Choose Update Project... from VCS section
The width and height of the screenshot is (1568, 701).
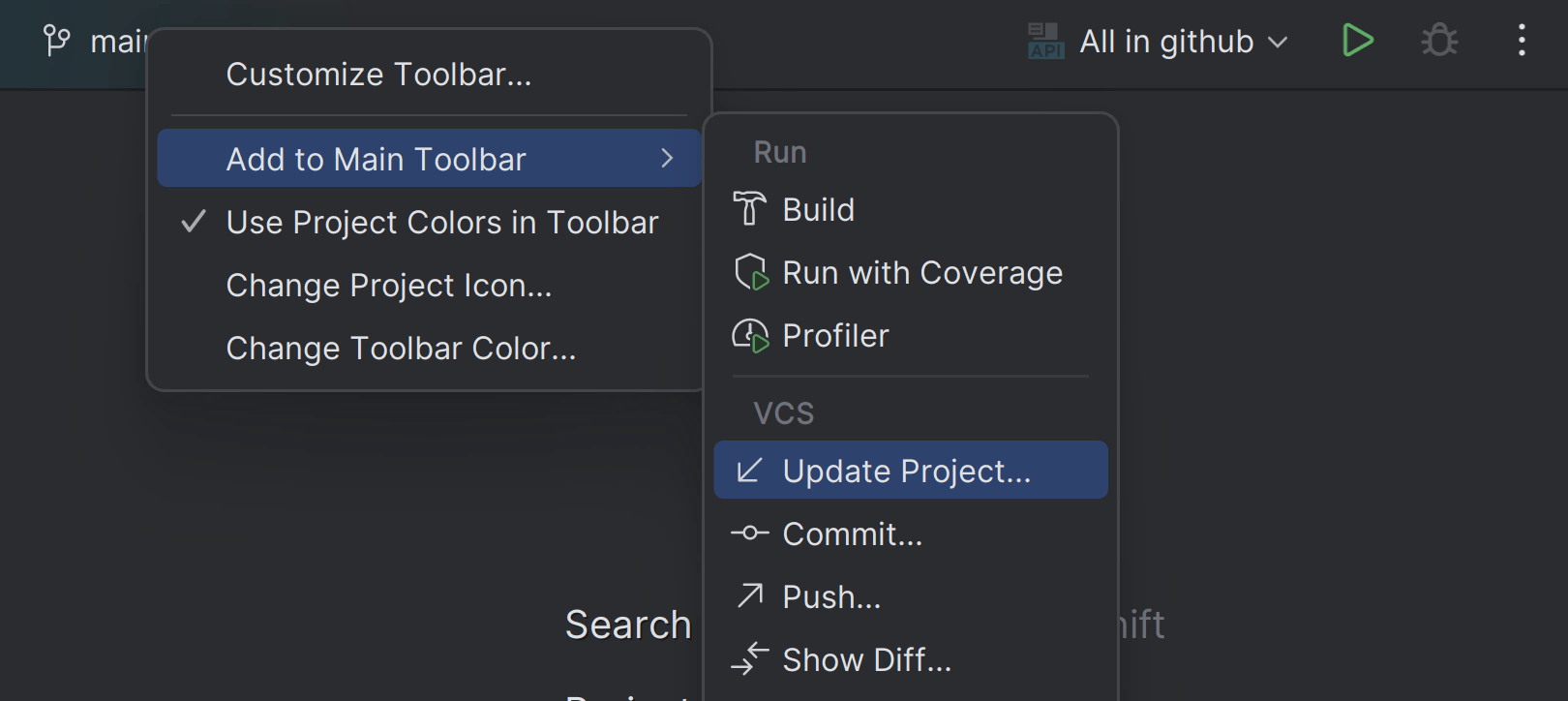point(906,471)
